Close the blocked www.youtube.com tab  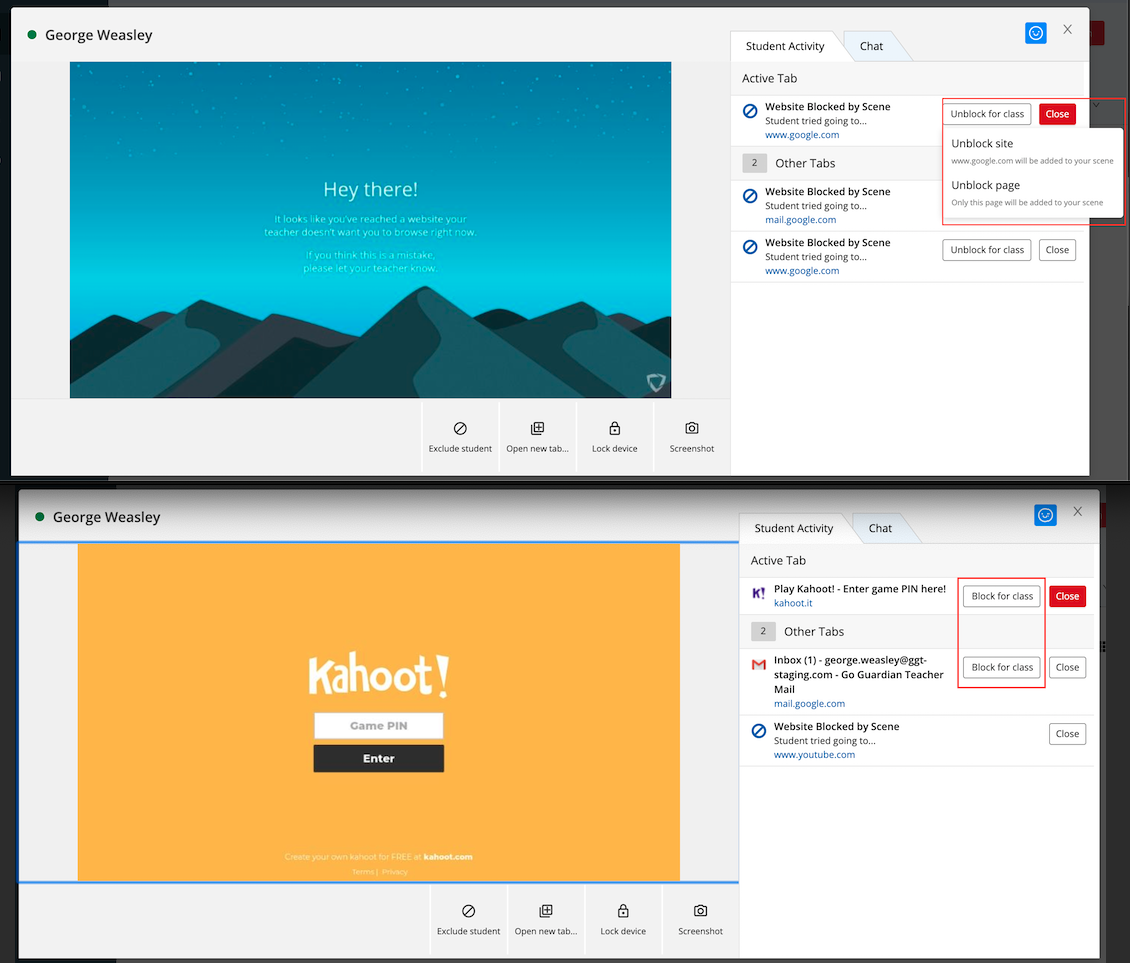1067,734
